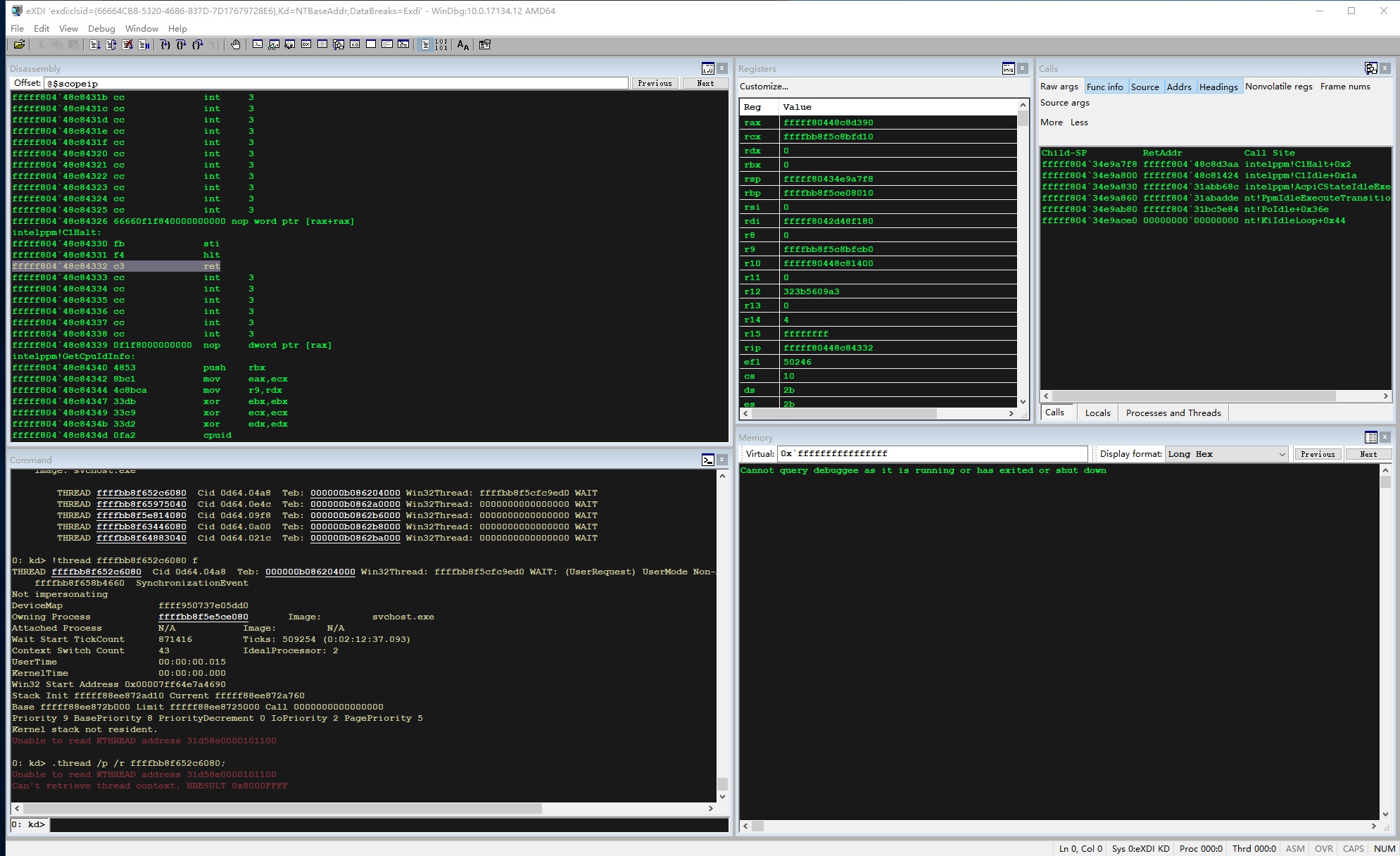Toggle Source option in Calls panel
This screenshot has width=1400, height=856.
[1145, 87]
